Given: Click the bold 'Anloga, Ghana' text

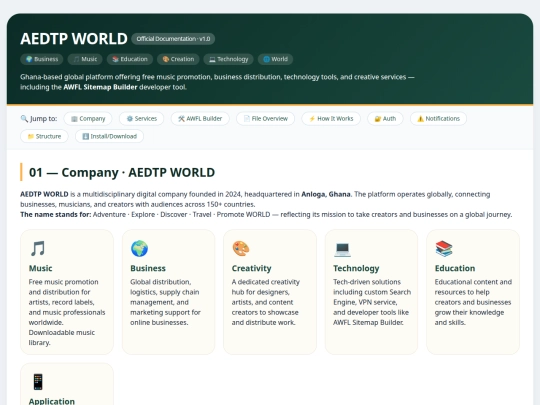Looking at the screenshot, I should 326,194.
